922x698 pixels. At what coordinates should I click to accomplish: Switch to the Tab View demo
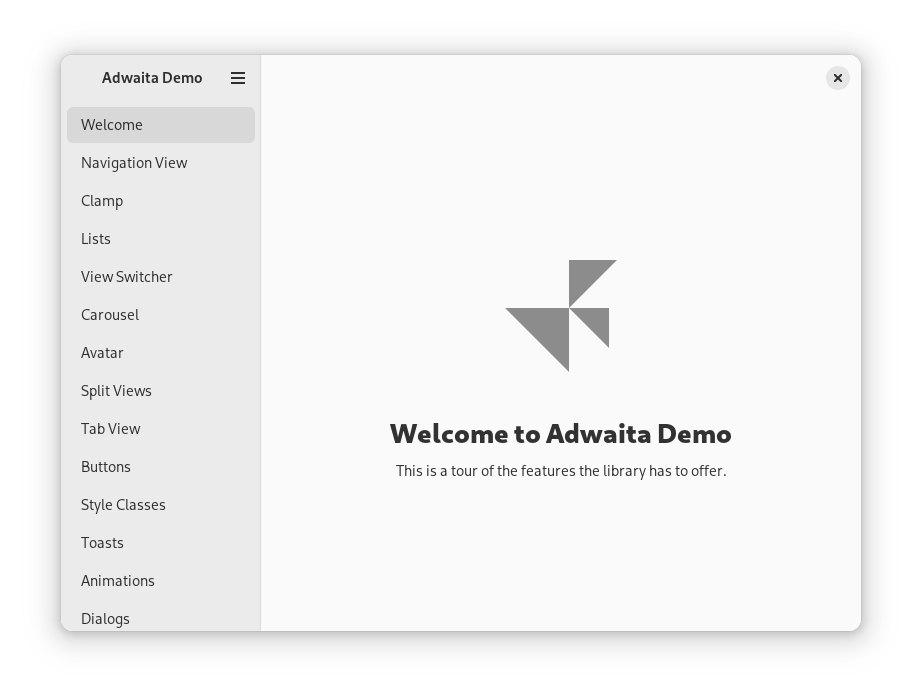pyautogui.click(x=160, y=429)
